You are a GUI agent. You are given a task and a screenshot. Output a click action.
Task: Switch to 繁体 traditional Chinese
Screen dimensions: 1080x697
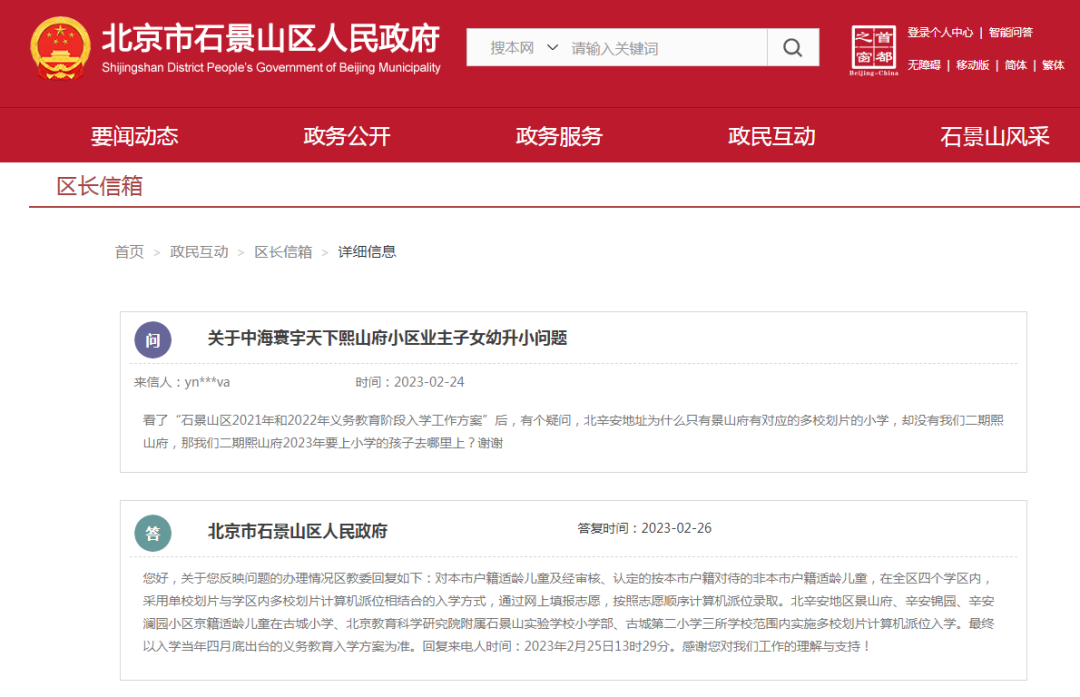pyautogui.click(x=1053, y=65)
